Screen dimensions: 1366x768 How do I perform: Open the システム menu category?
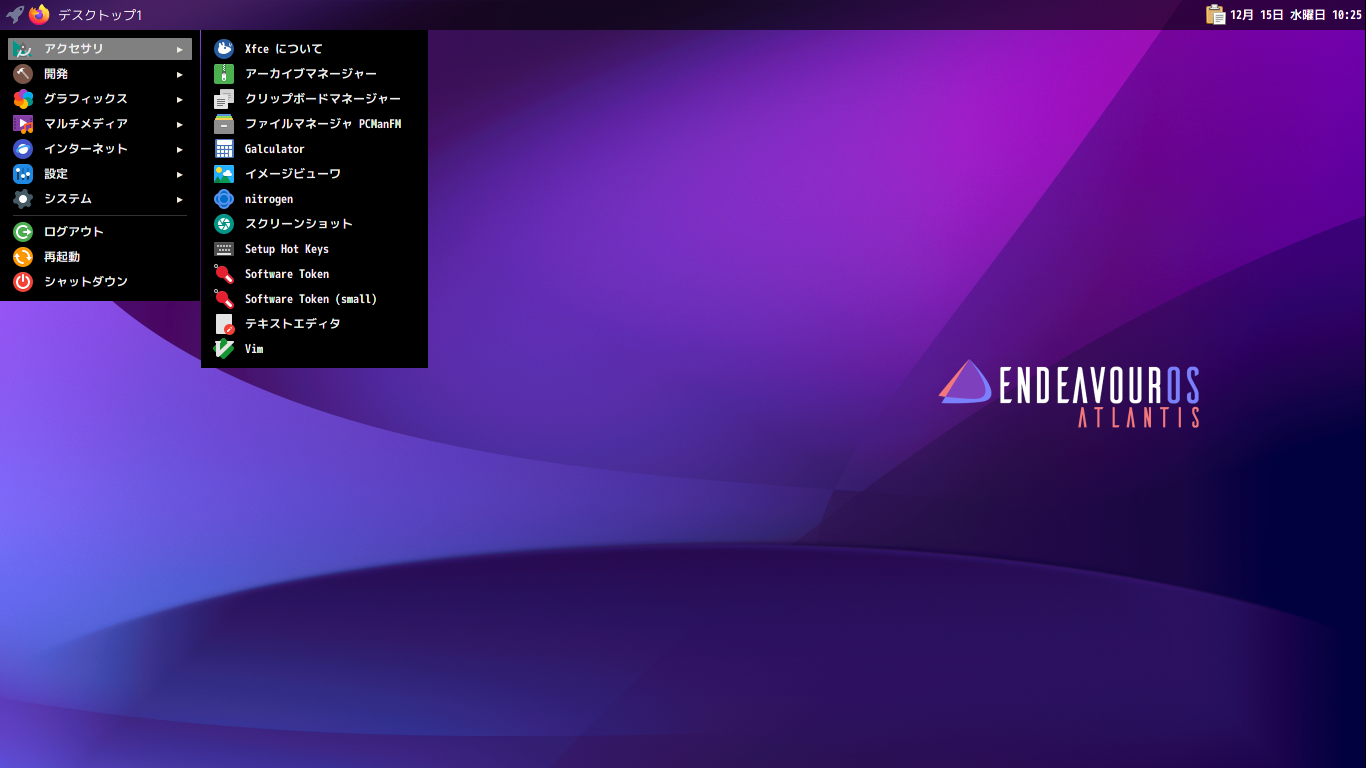100,199
